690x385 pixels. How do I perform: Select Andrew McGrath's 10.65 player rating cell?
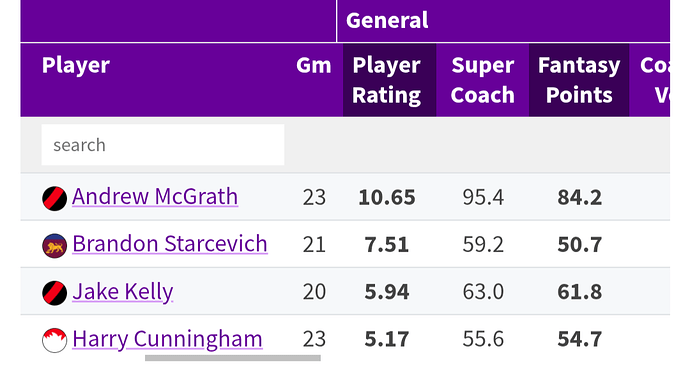coord(387,197)
